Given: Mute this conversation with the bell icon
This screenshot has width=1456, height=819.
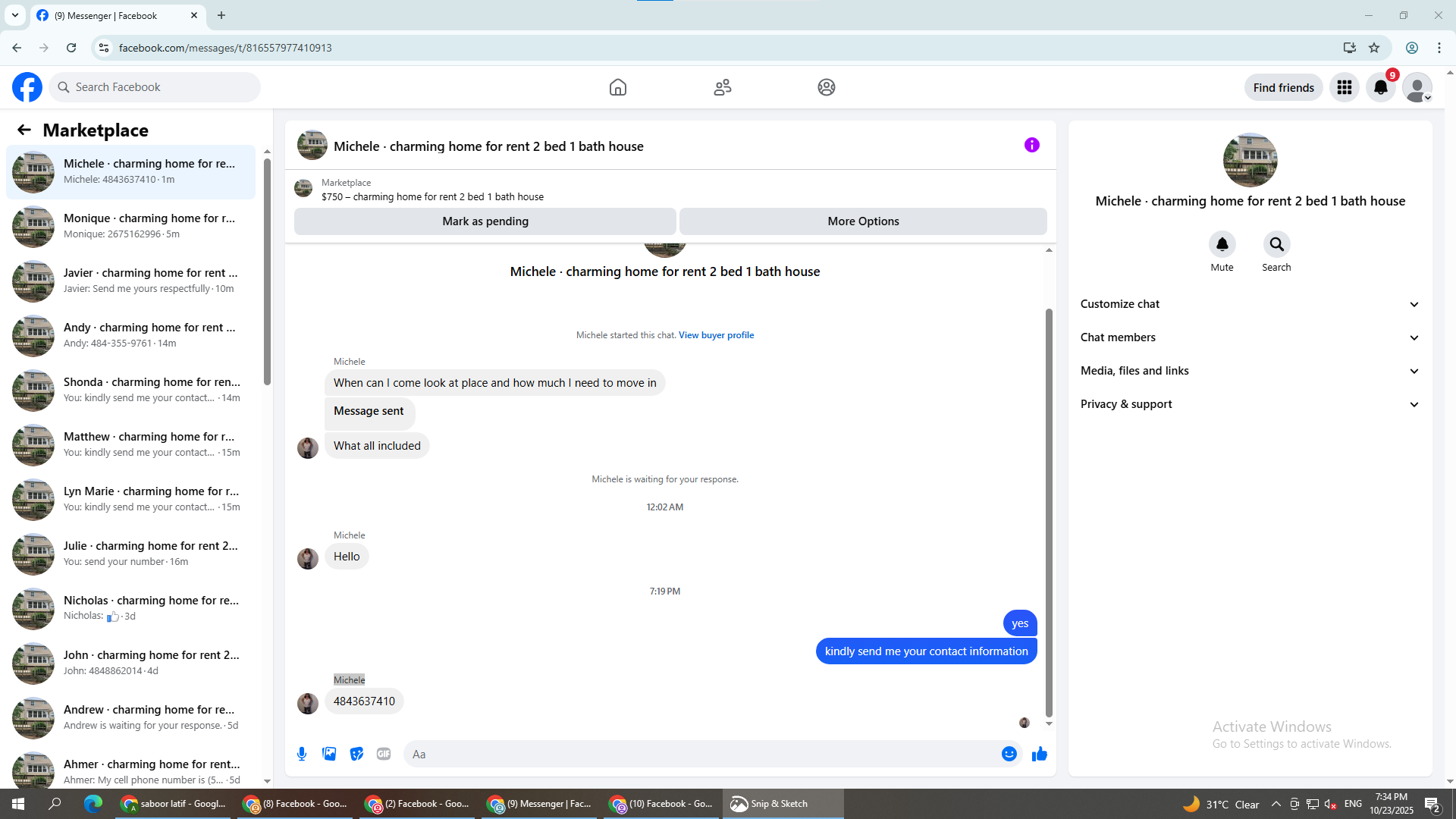Looking at the screenshot, I should [x=1222, y=244].
